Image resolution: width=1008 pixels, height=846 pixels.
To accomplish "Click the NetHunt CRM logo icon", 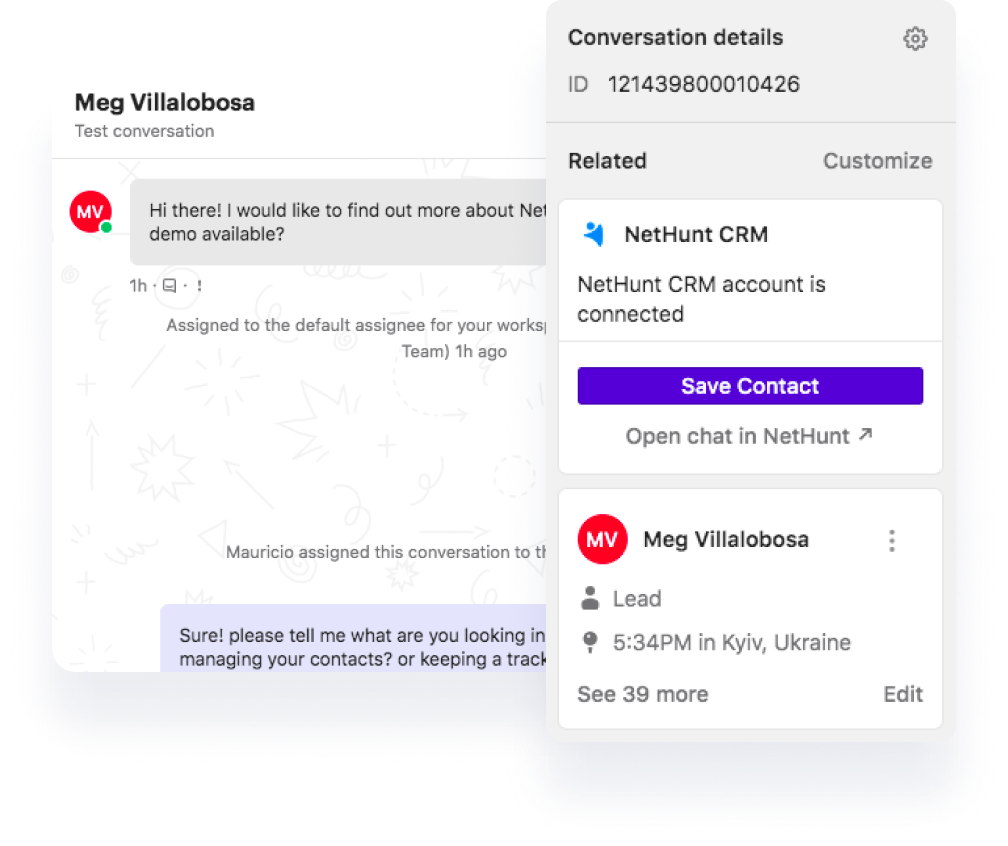I will pyautogui.click(x=594, y=234).
